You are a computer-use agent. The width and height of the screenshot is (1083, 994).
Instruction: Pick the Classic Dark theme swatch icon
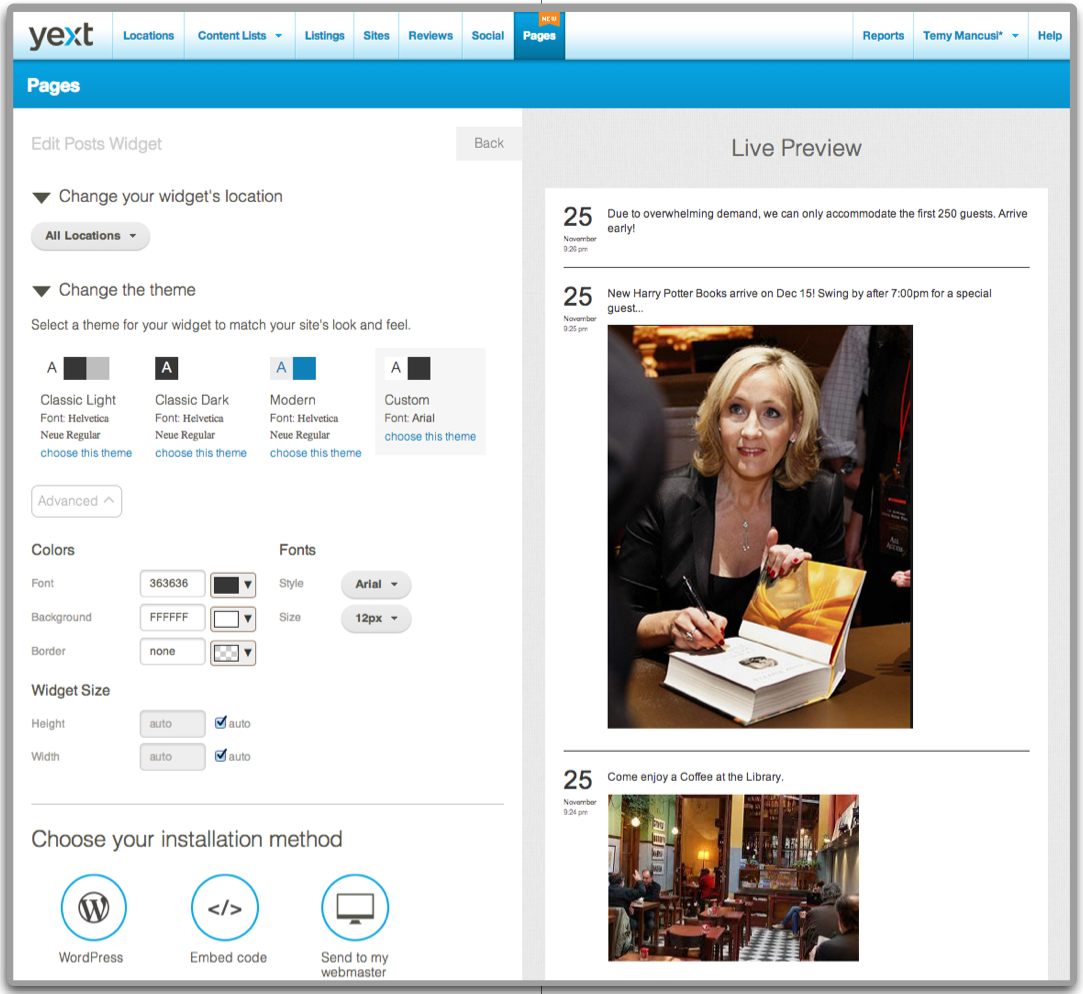[x=166, y=368]
